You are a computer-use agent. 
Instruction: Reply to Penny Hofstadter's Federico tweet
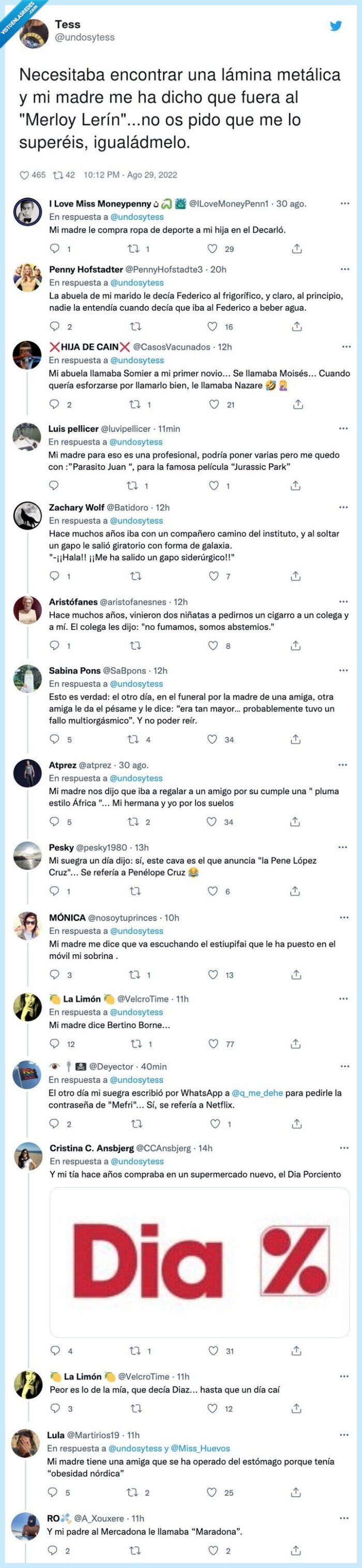pos(54,328)
